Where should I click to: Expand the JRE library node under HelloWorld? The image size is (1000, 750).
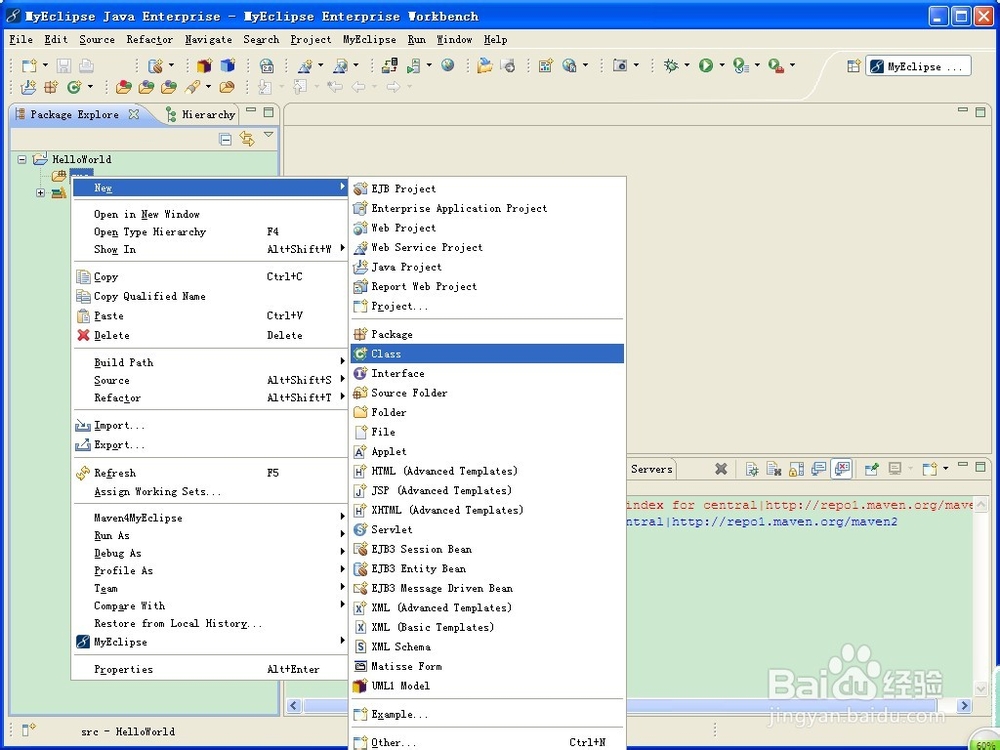[x=40, y=193]
